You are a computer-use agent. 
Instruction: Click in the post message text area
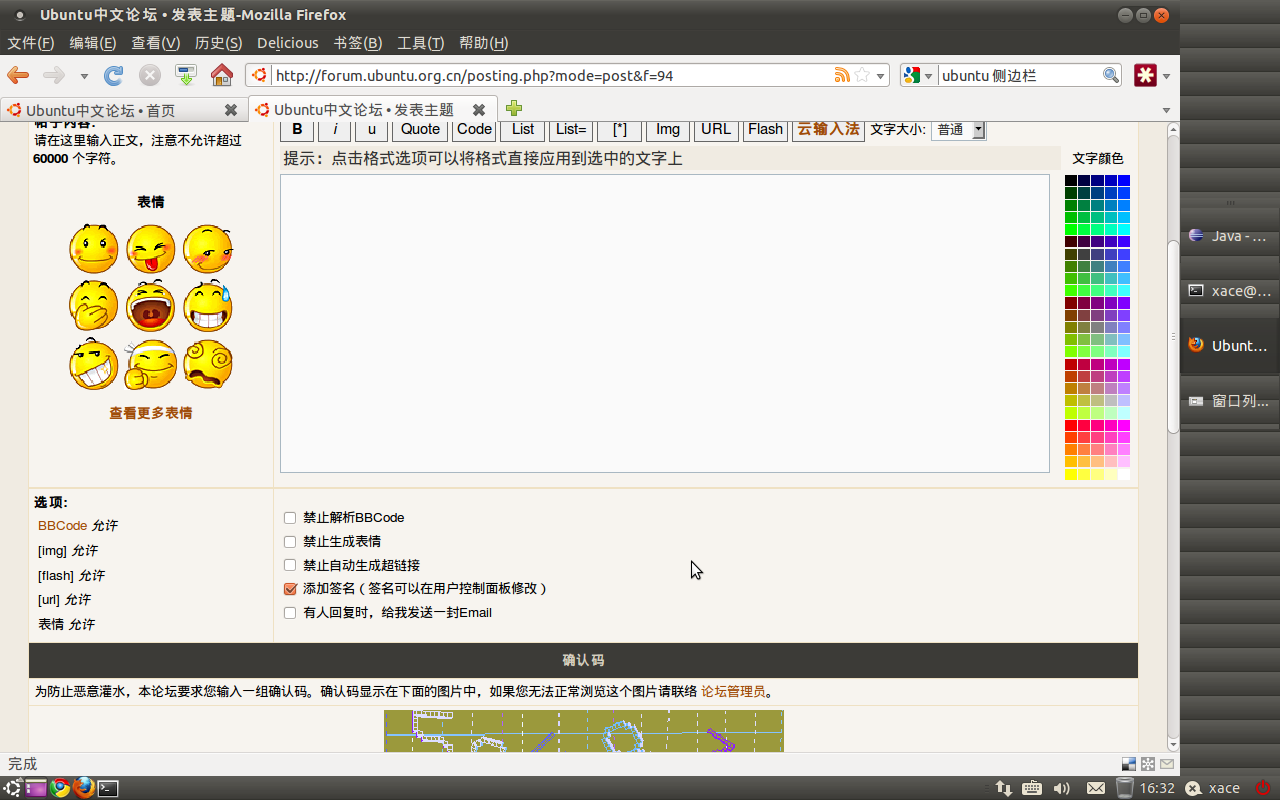point(665,324)
